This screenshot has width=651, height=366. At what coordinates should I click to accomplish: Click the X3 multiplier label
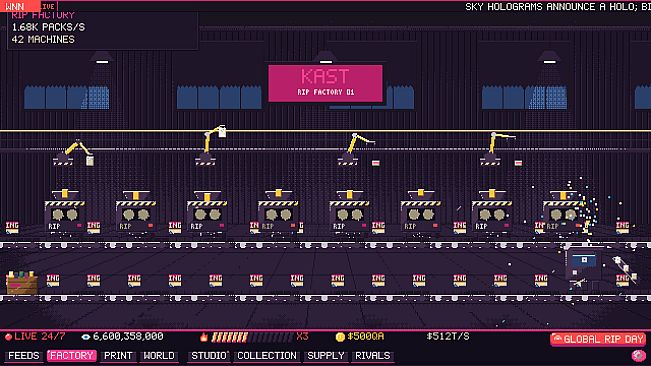coord(302,337)
